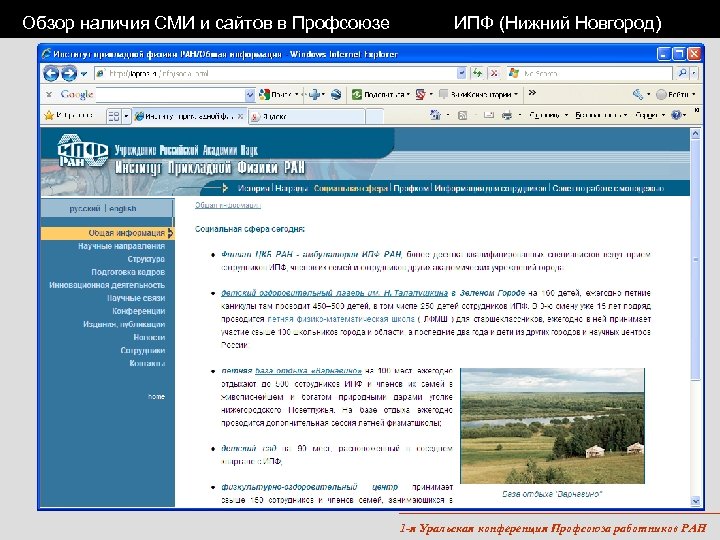Viewport: 720px width, 540px height.
Task: Go forward with the browser Forward arrow
Action: (x=69, y=73)
